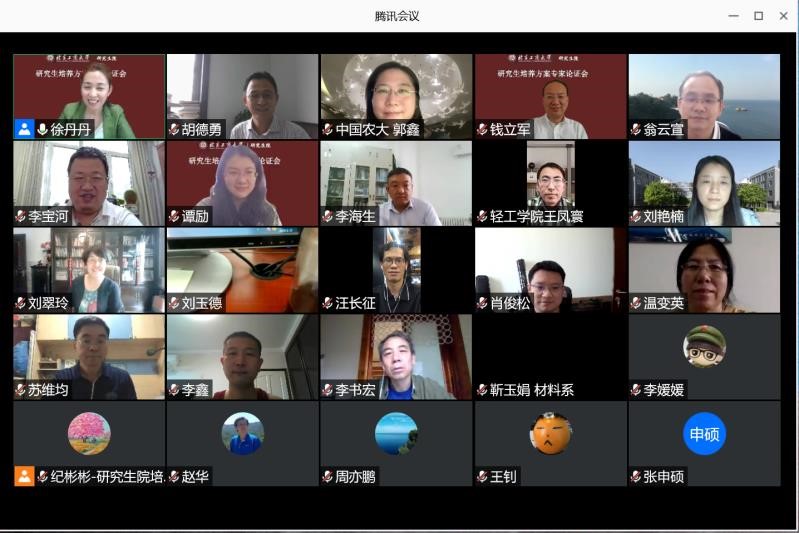
Task: Click the muted mic icon beside 翁云宣
Action: point(636,129)
